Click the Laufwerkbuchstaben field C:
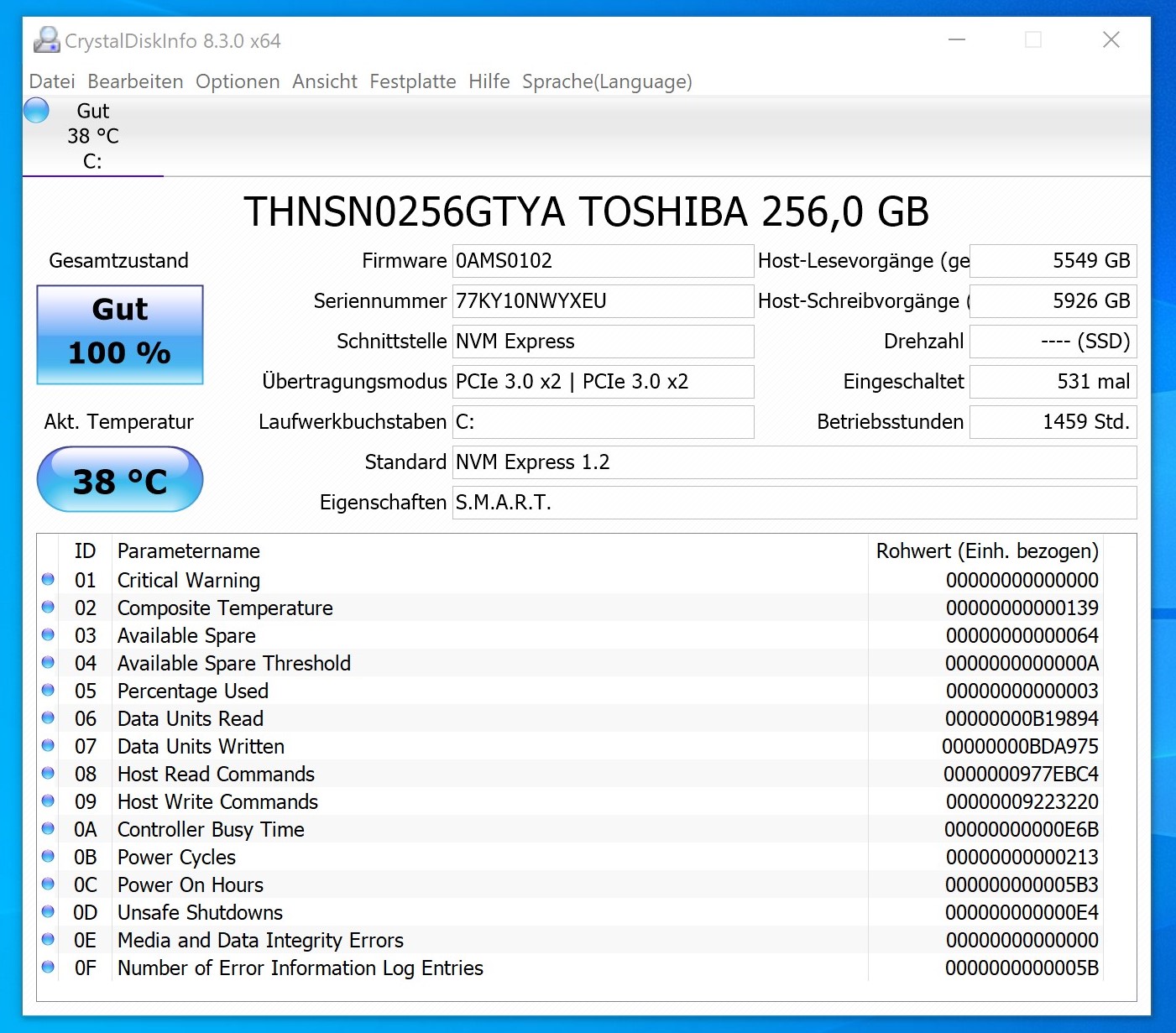The image size is (1176, 1033). 603,422
